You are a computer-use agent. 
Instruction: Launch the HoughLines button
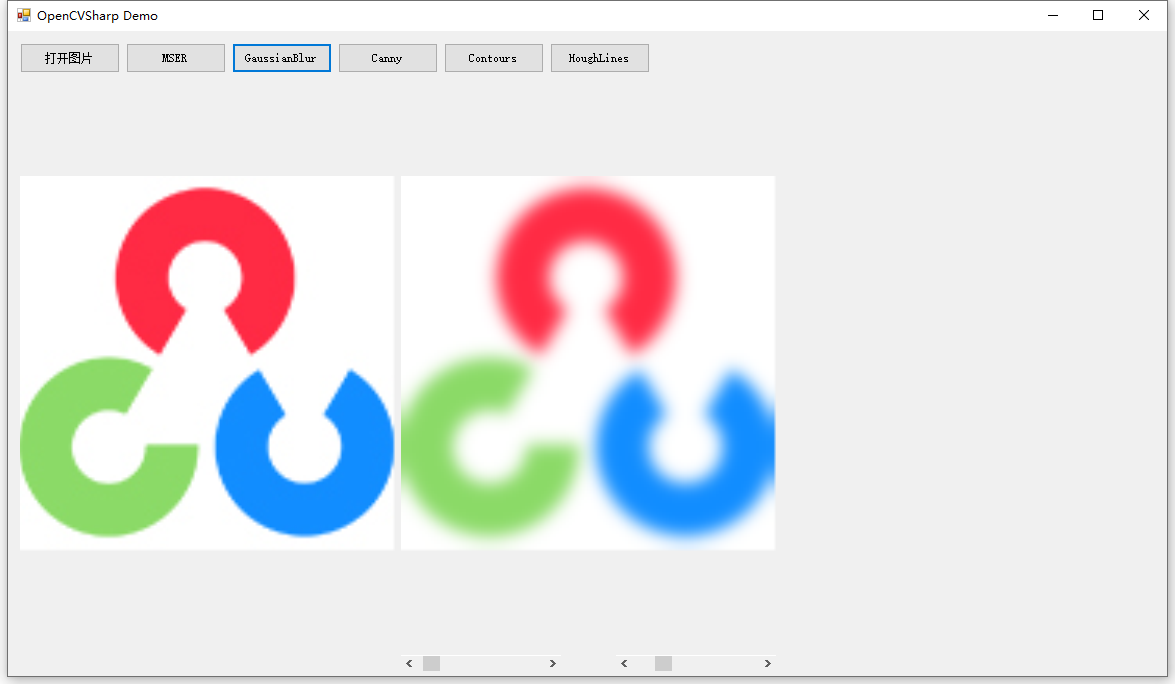pyautogui.click(x=599, y=58)
